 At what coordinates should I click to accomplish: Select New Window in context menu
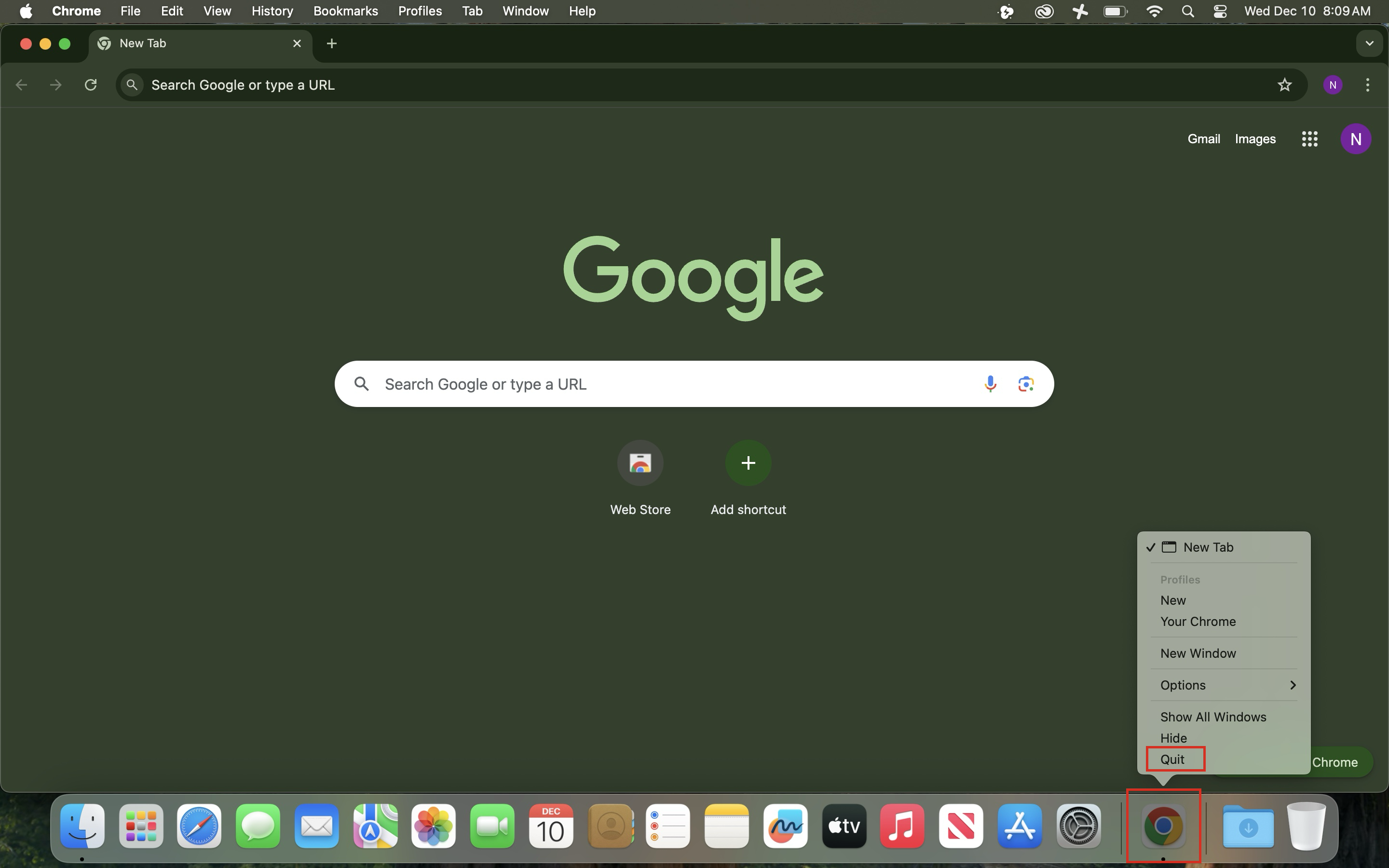(1198, 653)
